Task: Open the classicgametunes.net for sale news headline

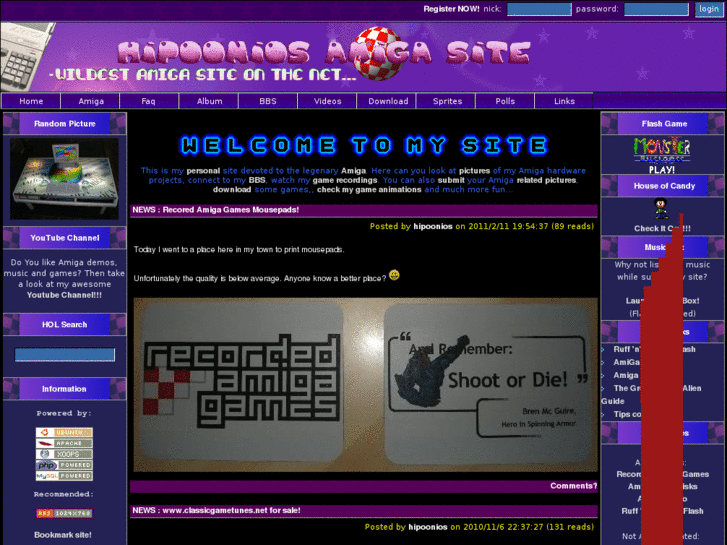Action: point(216,510)
